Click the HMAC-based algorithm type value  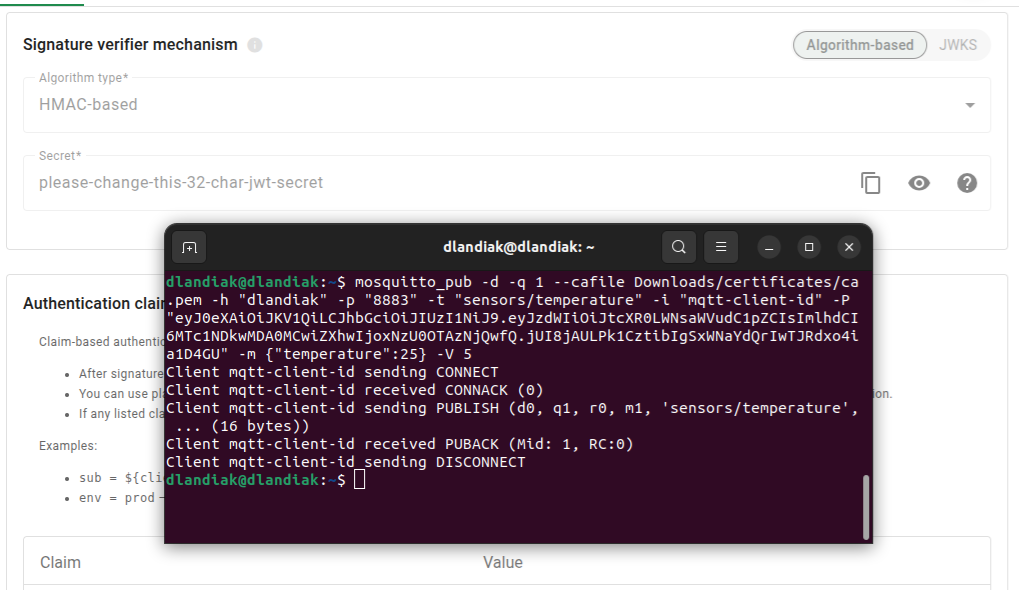coord(88,104)
